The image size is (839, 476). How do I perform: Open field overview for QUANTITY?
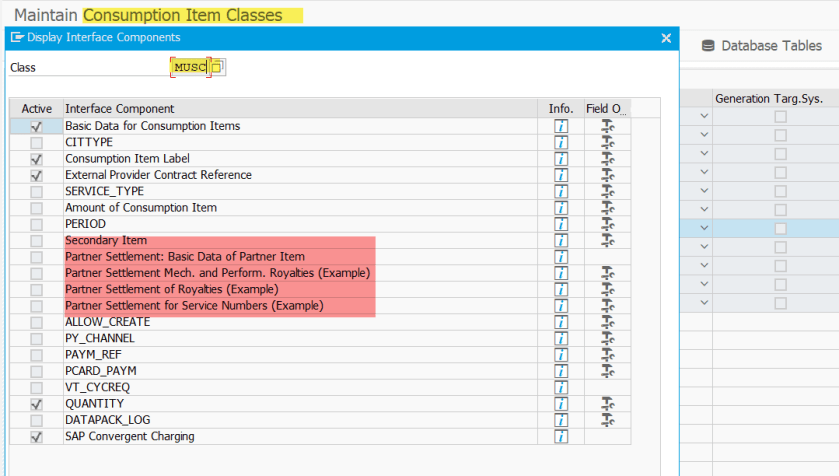607,404
